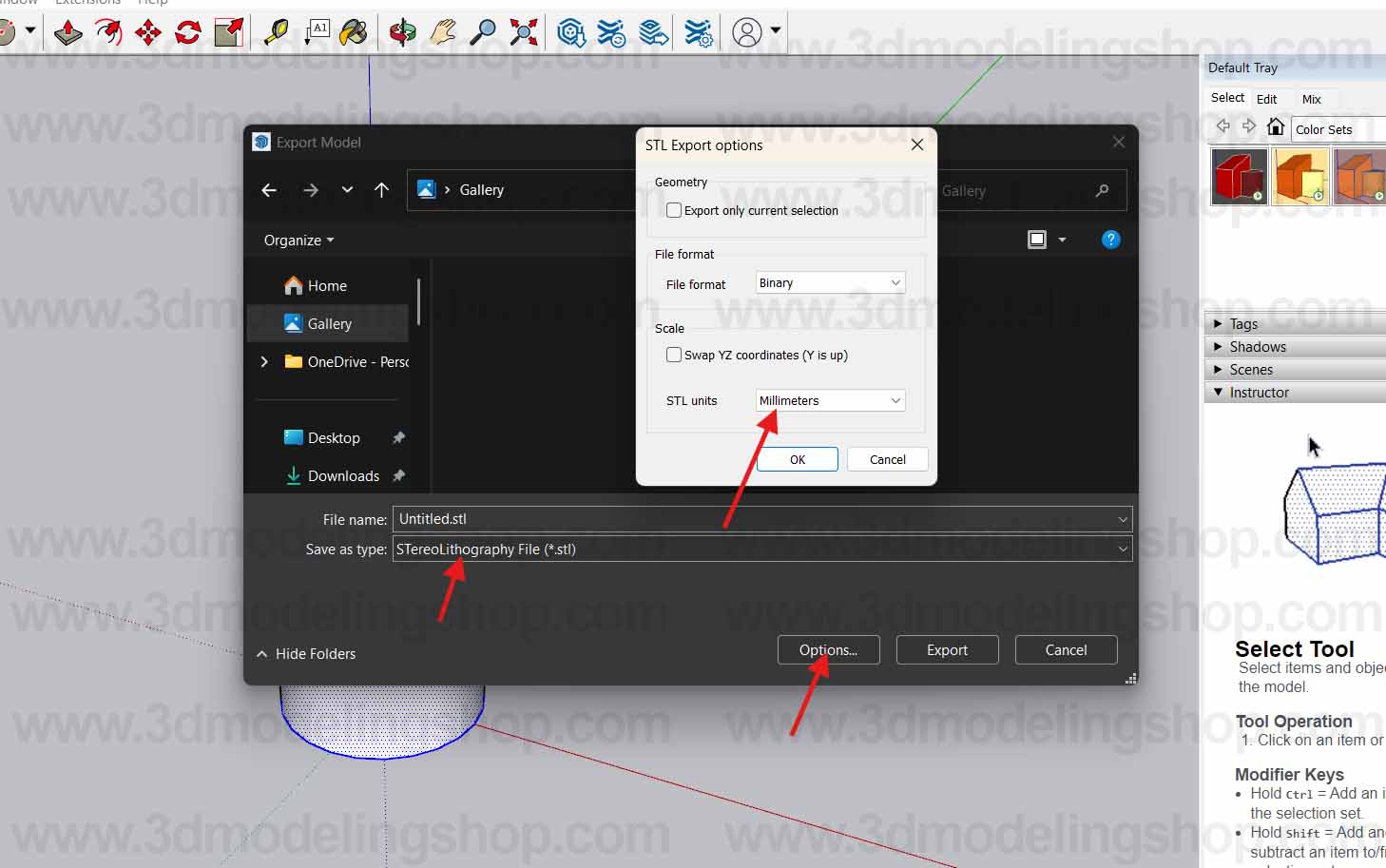The image size is (1386, 868).
Task: Open the Organize menu
Action: click(x=299, y=241)
